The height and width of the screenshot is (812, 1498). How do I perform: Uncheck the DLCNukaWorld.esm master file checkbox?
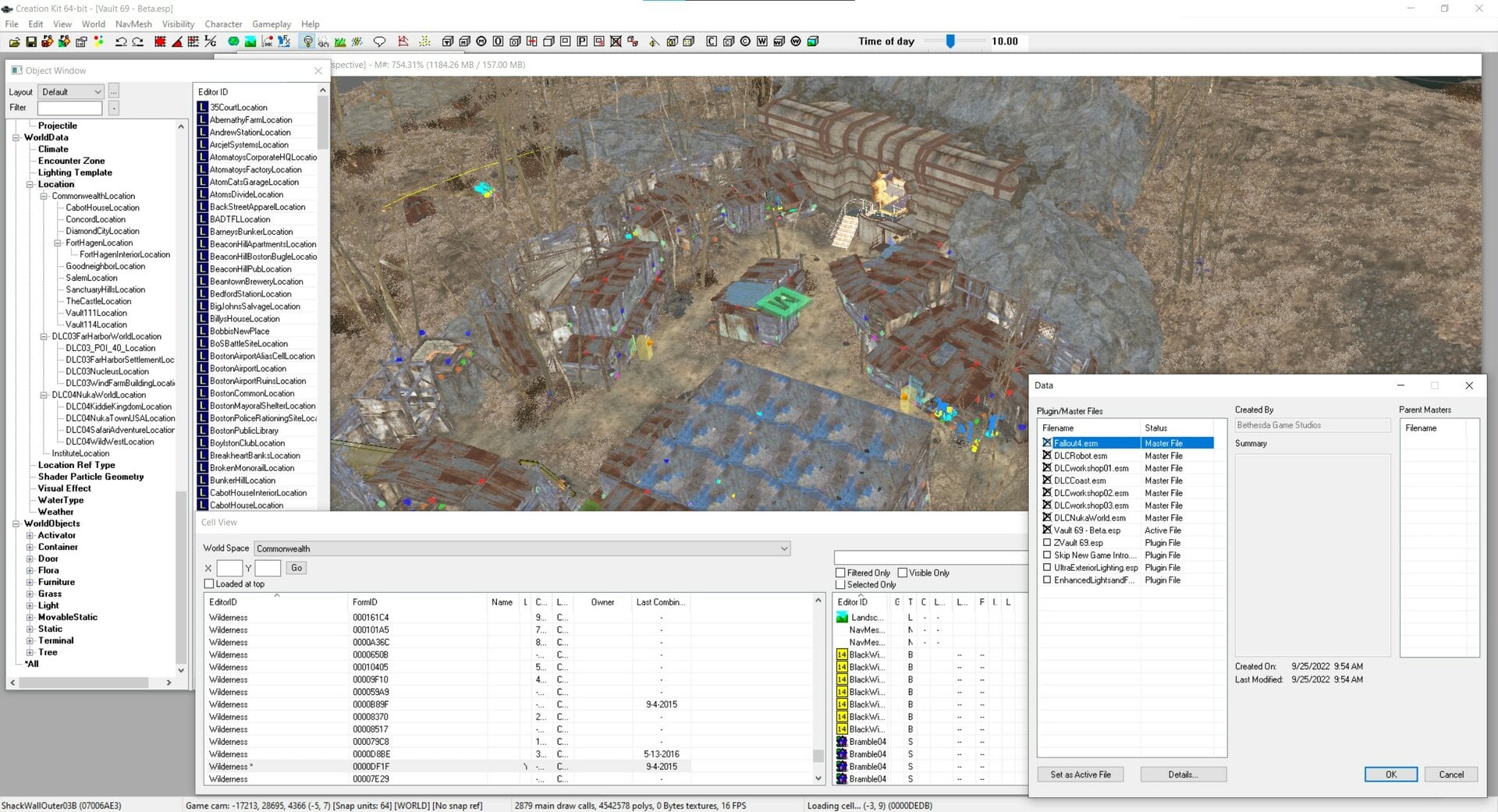(1047, 517)
